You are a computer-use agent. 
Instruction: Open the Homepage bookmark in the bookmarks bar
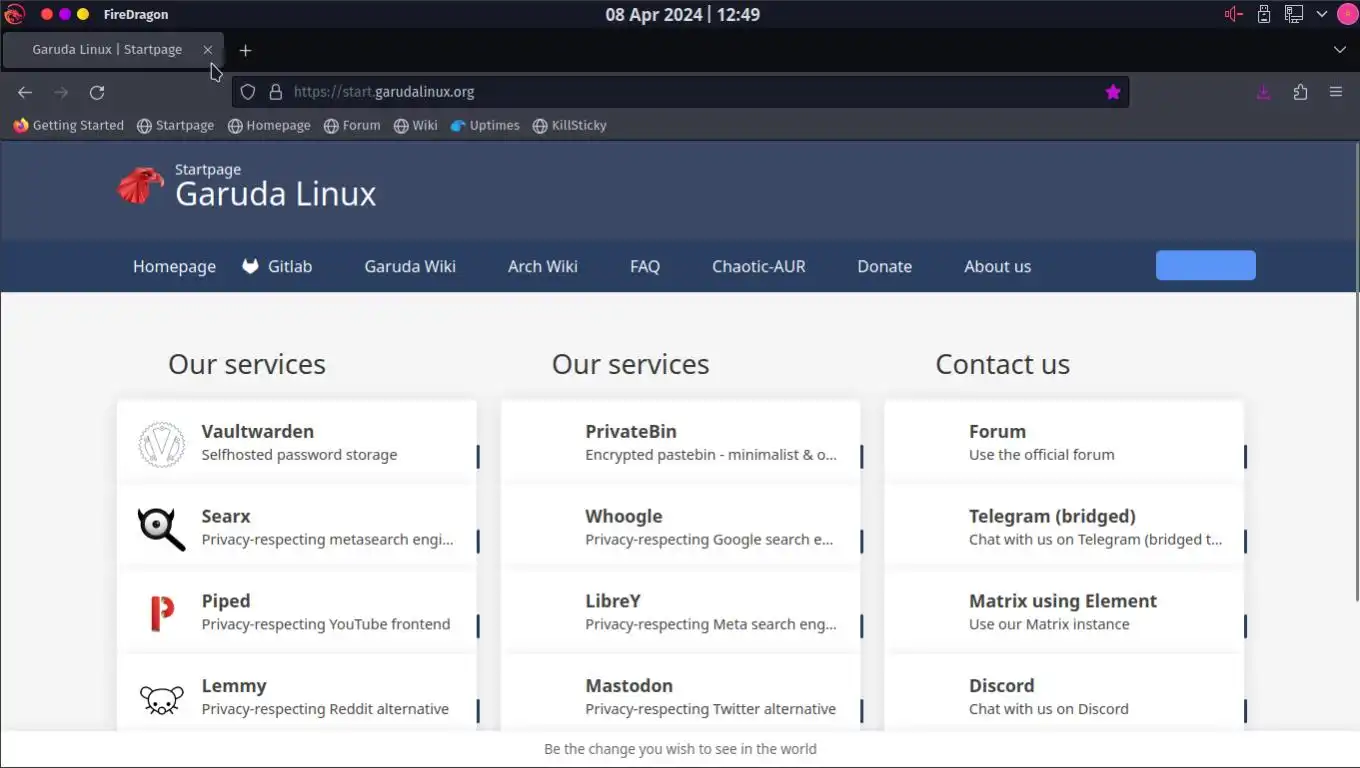click(269, 125)
